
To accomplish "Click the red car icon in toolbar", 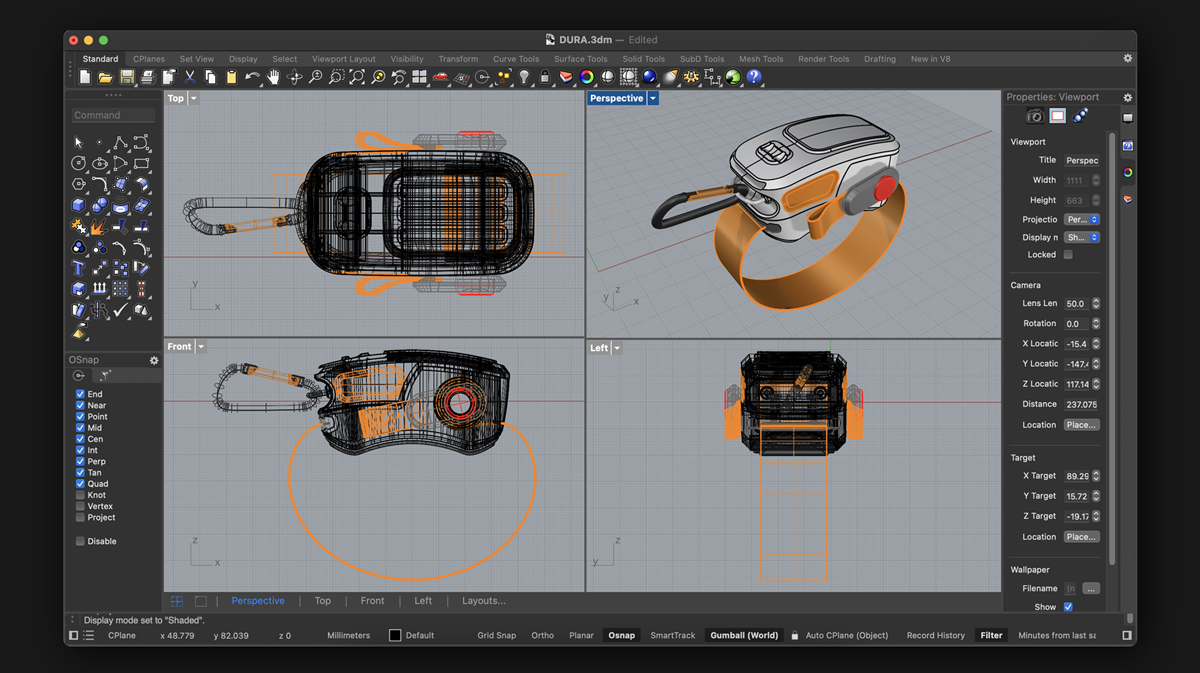I will [x=440, y=77].
